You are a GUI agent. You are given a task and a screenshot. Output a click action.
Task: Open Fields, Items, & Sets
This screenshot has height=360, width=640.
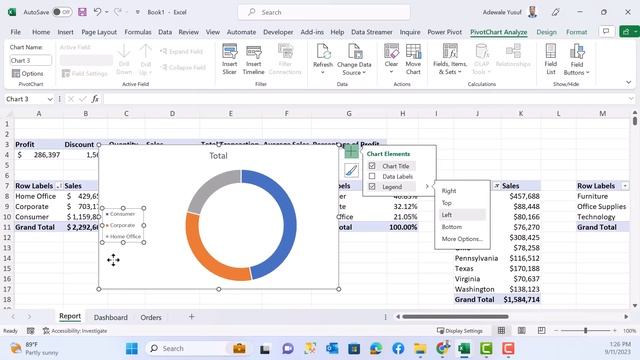pyautogui.click(x=450, y=60)
